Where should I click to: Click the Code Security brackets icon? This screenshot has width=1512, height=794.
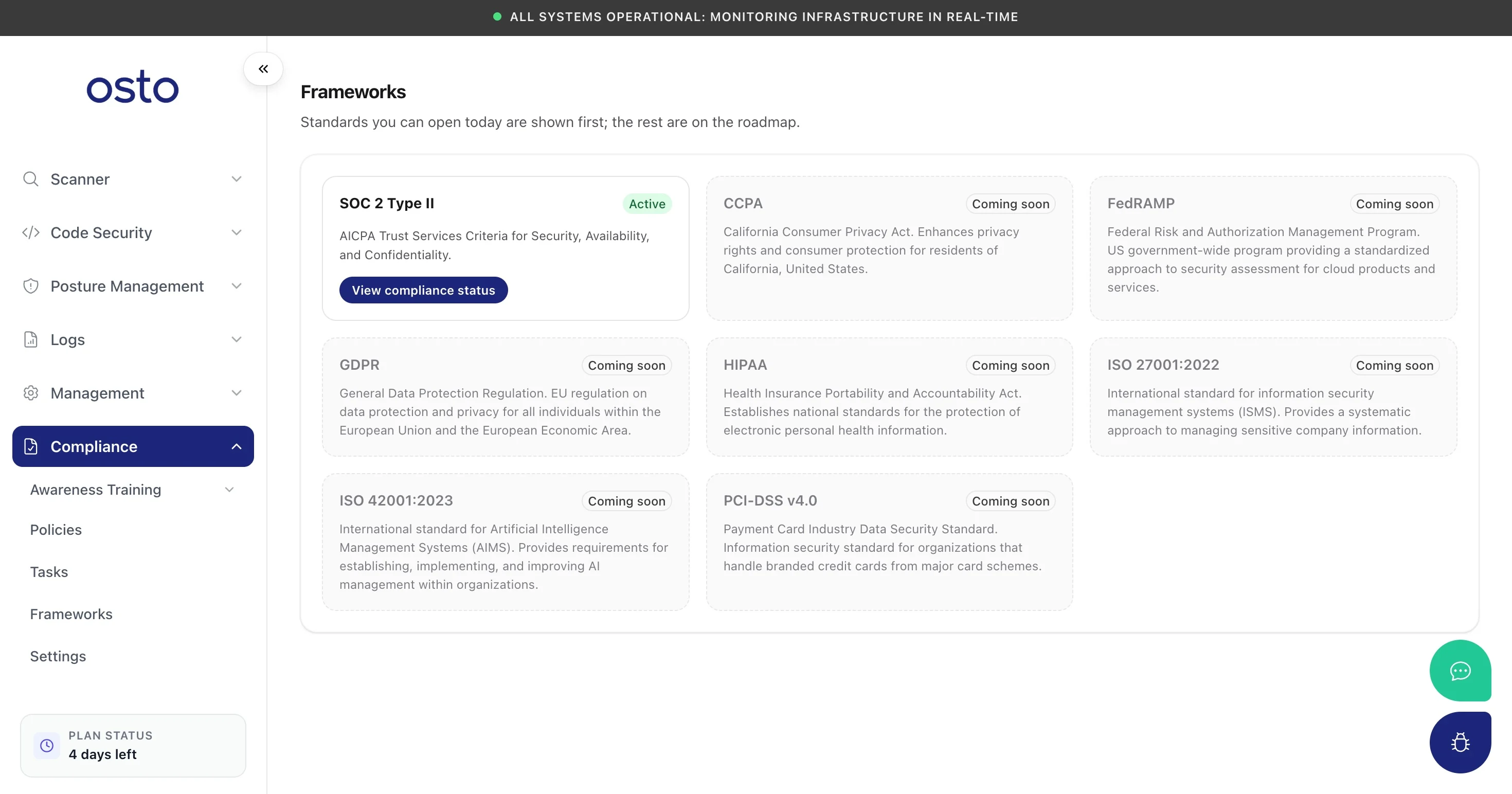(30, 232)
